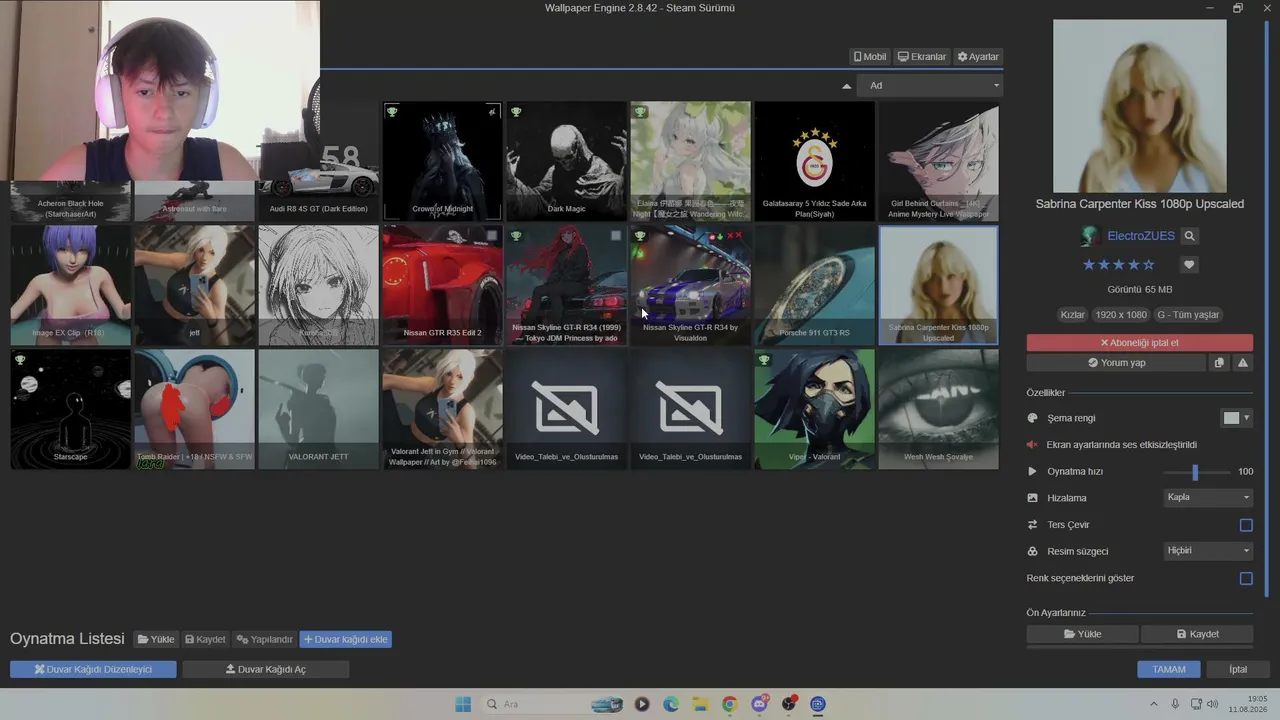Rate wallpaper using the star rating
This screenshot has width=1280, height=720.
coord(1119,265)
